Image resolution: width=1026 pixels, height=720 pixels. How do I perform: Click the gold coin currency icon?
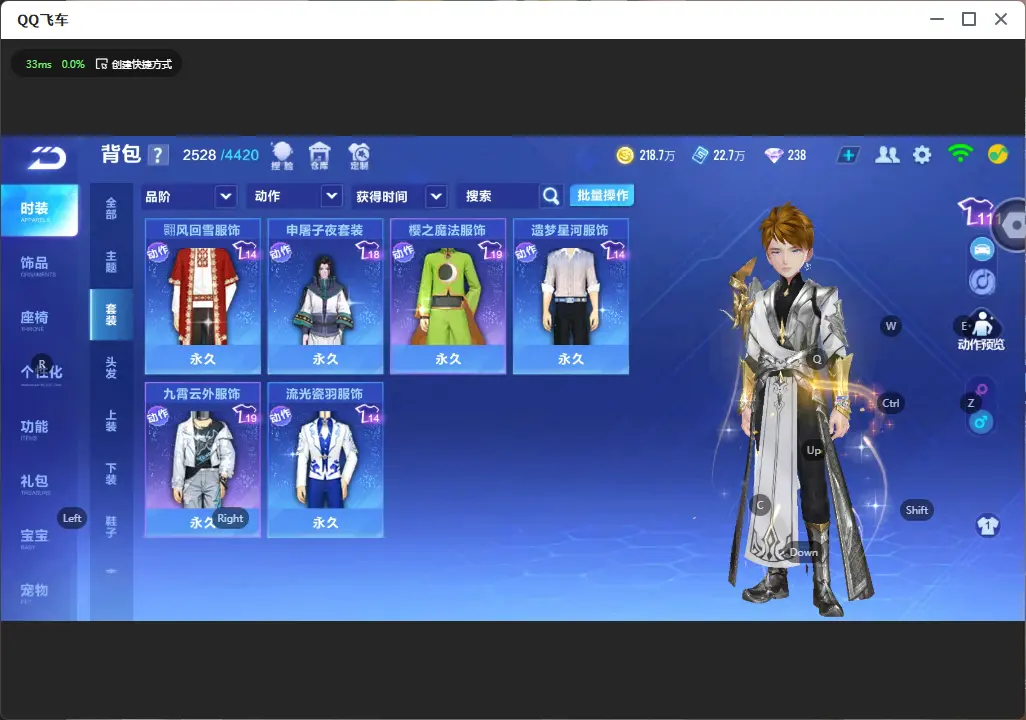[x=625, y=155]
